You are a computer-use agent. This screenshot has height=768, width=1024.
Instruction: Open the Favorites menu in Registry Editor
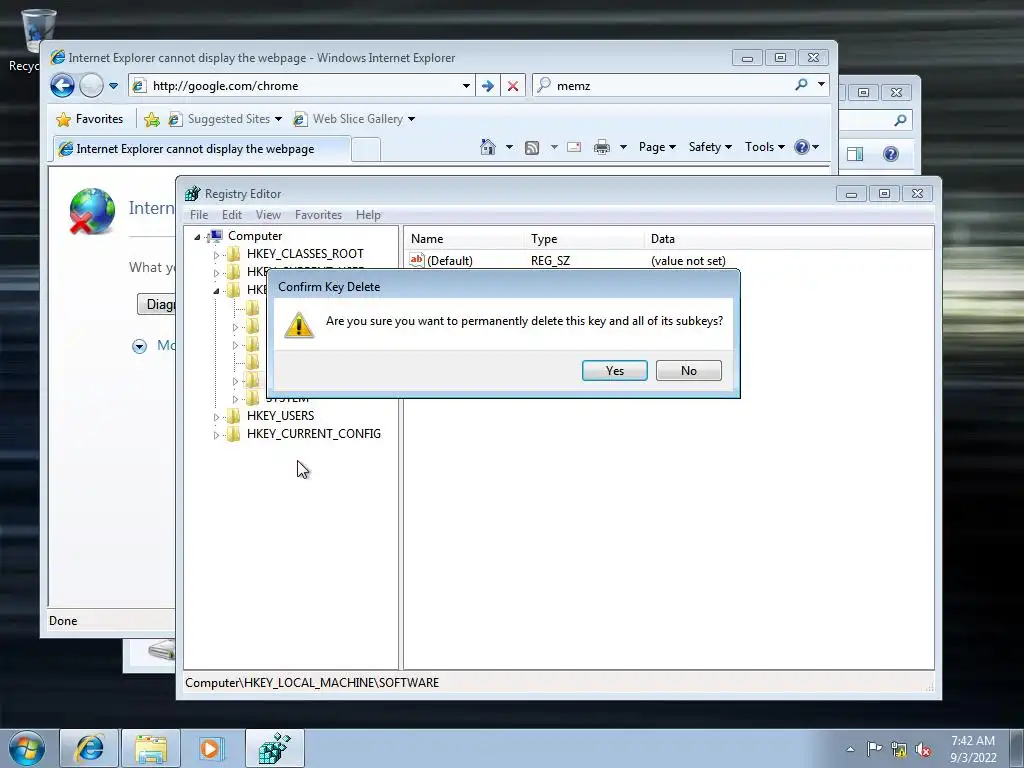tap(318, 215)
